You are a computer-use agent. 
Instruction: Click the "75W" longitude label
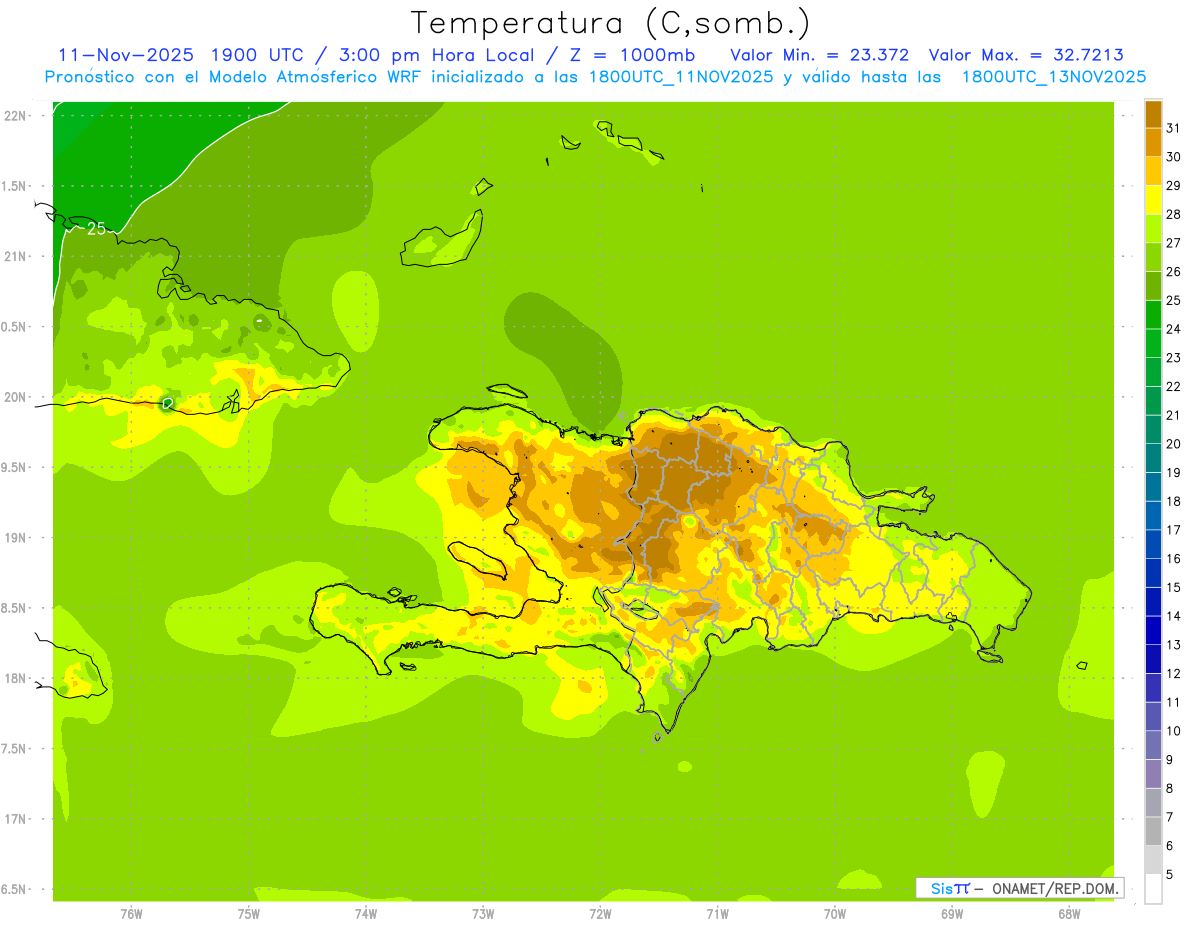pyautogui.click(x=248, y=914)
